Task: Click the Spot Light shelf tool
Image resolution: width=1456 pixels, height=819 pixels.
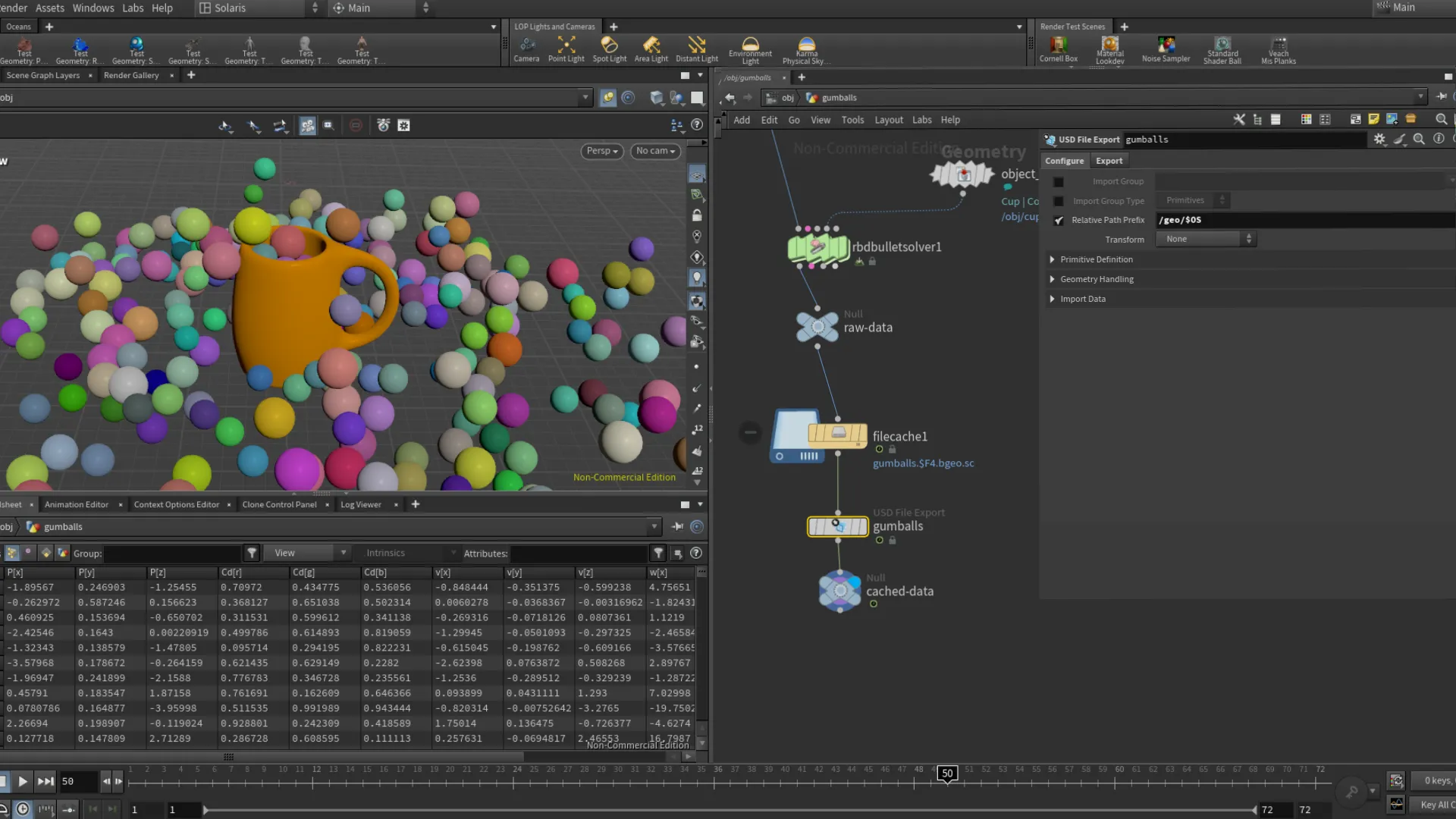Action: tap(609, 49)
